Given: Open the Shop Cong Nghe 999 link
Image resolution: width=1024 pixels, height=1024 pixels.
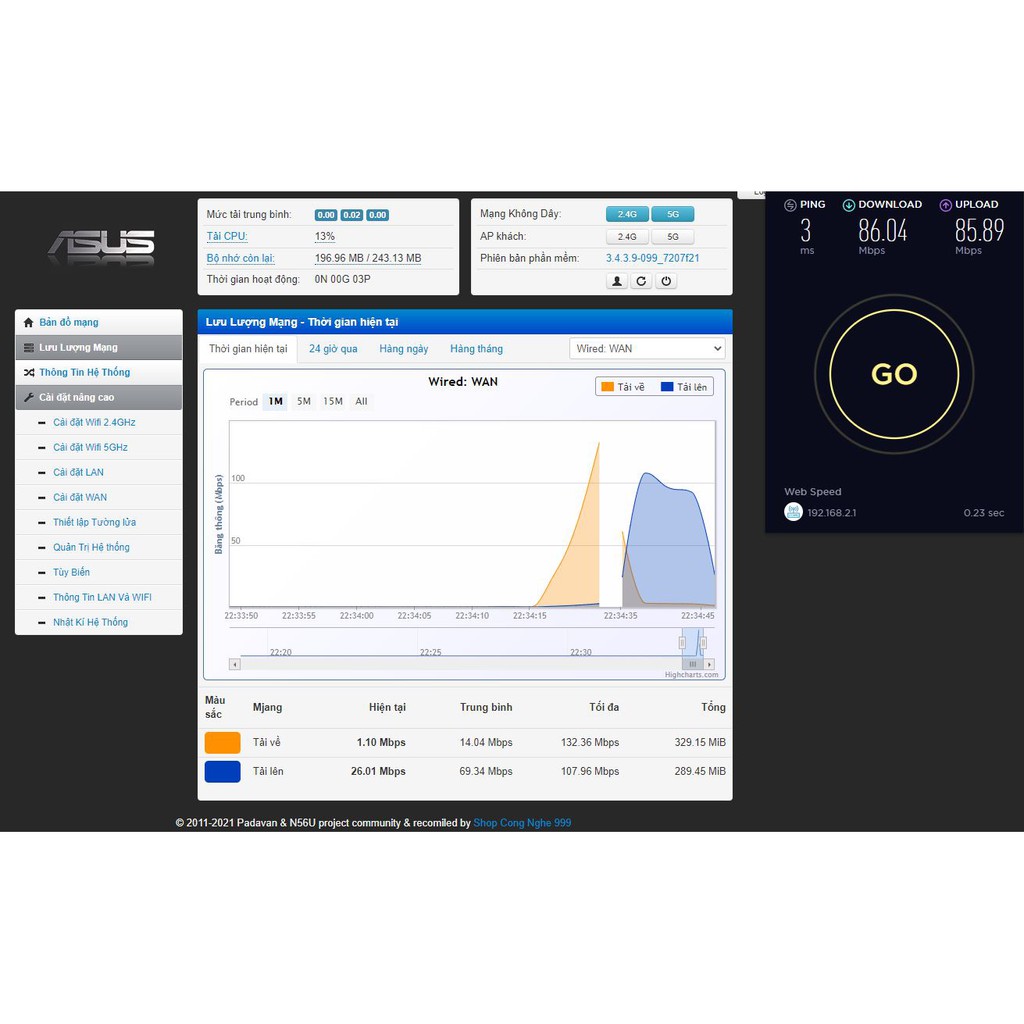Looking at the screenshot, I should (522, 823).
